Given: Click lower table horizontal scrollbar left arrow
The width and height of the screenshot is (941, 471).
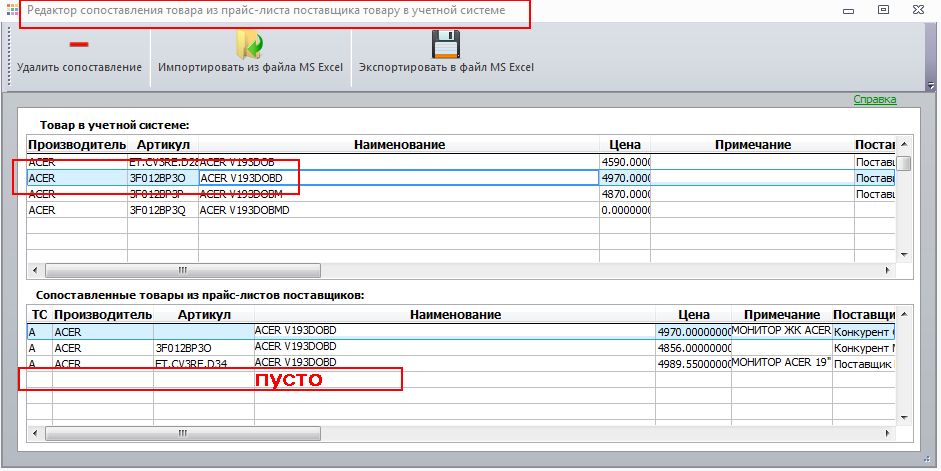Looking at the screenshot, I should [35, 433].
